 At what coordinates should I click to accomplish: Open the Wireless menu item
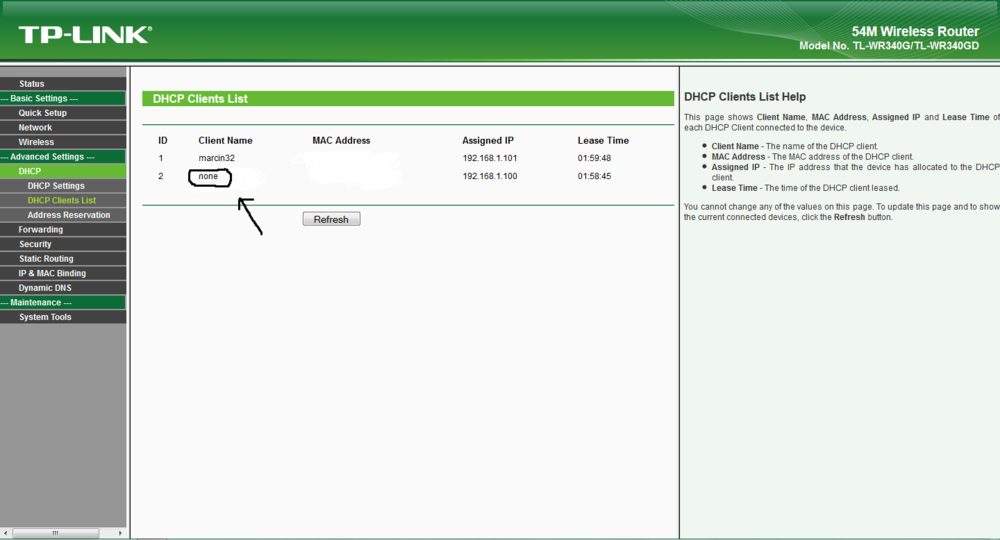pyautogui.click(x=36, y=142)
